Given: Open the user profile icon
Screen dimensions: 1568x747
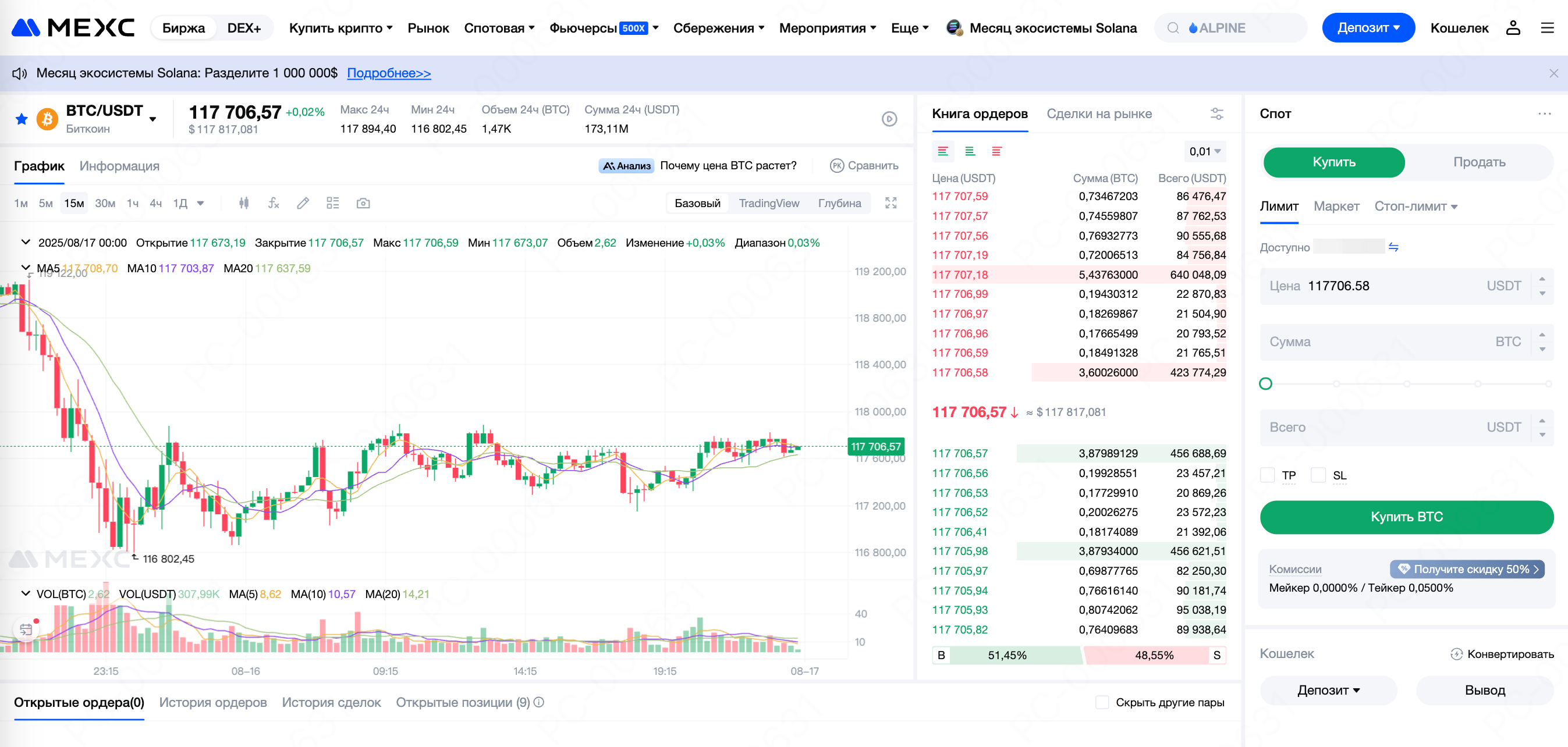Looking at the screenshot, I should click(x=1513, y=28).
